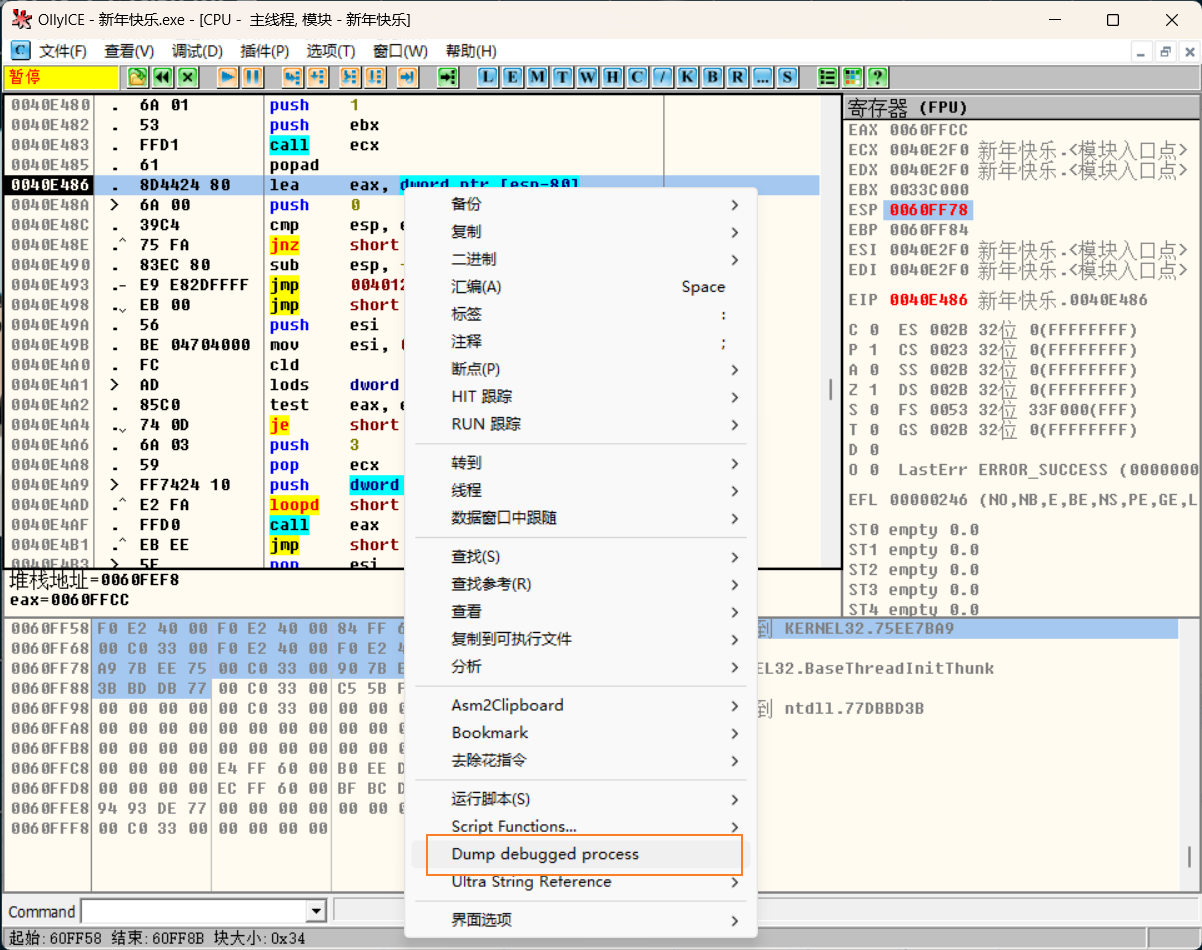Open References window with R button
The width and height of the screenshot is (1202, 950).
738,77
